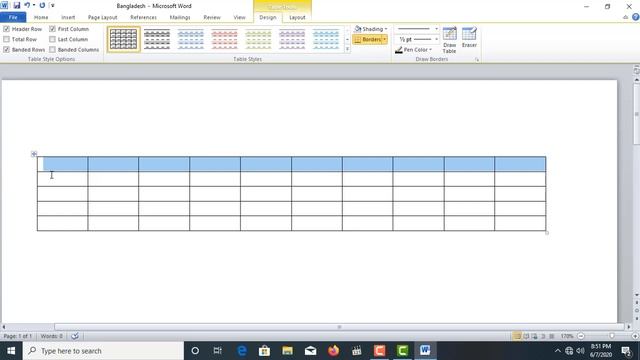Select the Draw Table tool

(x=449, y=40)
